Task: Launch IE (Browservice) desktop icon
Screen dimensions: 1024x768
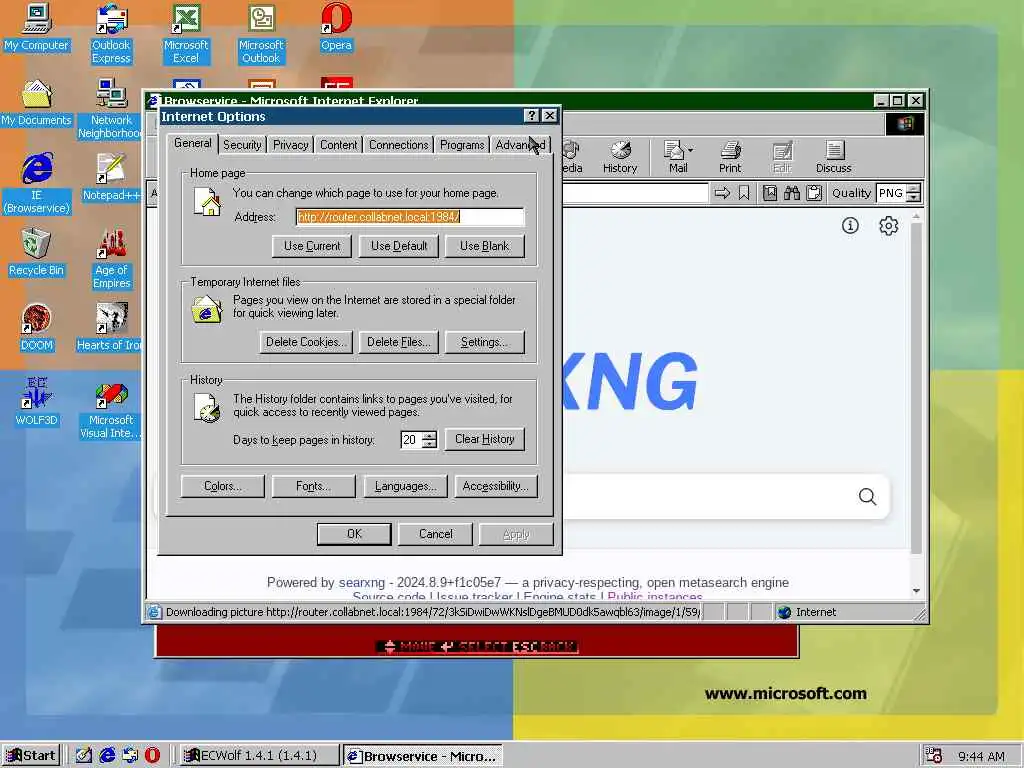Action: pyautogui.click(x=37, y=184)
